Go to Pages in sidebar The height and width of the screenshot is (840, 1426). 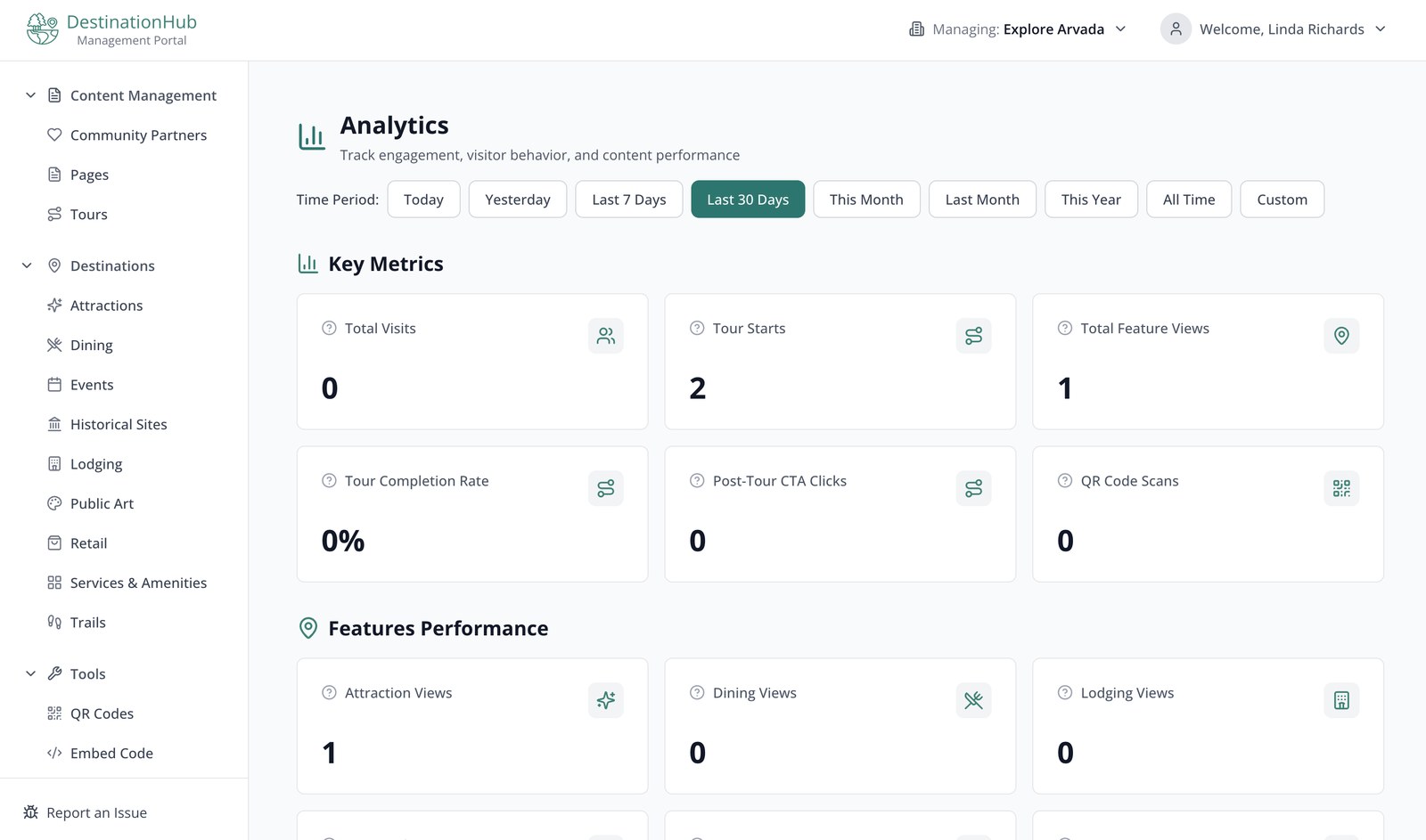click(89, 175)
